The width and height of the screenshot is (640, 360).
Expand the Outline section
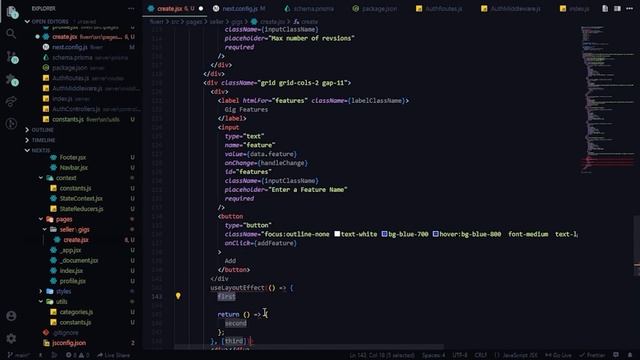coord(42,130)
